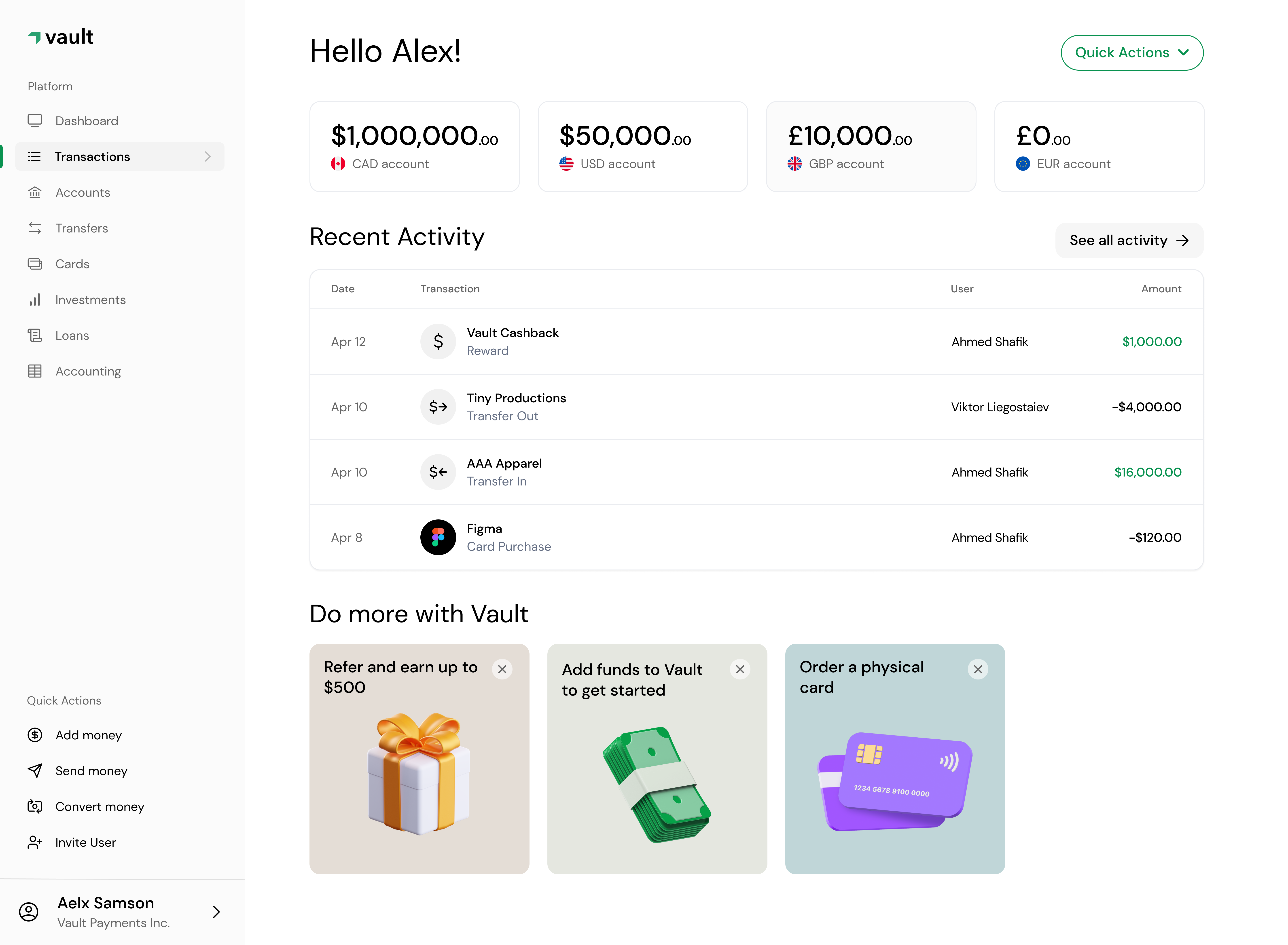This screenshot has width=1288, height=945.
Task: Click the Accounts bank icon
Action: click(35, 192)
